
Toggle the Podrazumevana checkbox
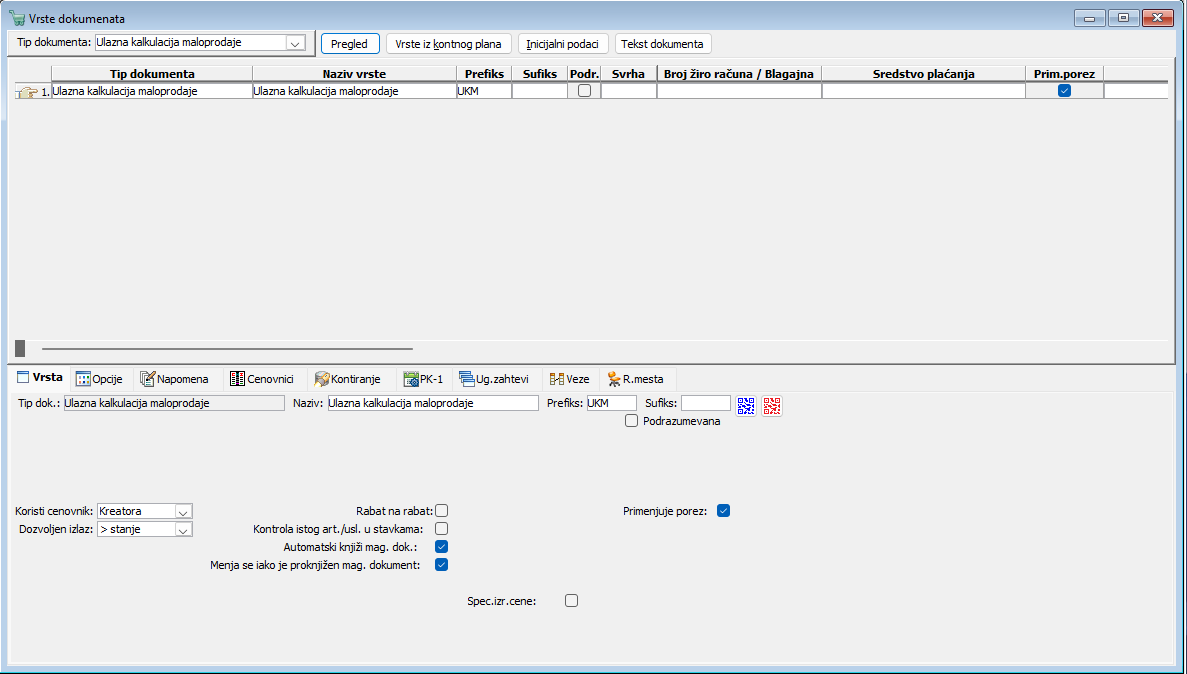click(631, 421)
